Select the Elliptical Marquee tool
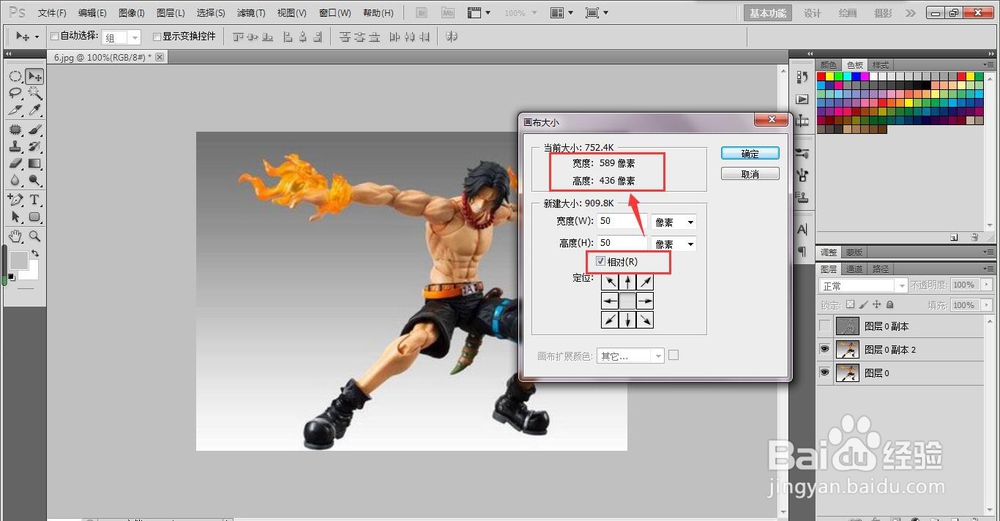1000x521 pixels. pyautogui.click(x=15, y=77)
